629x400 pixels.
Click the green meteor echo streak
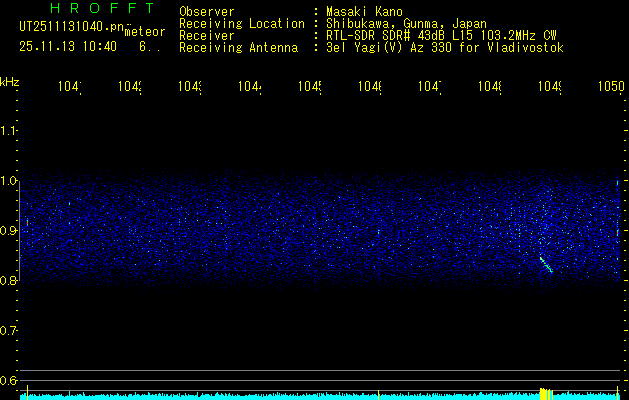coord(545,264)
